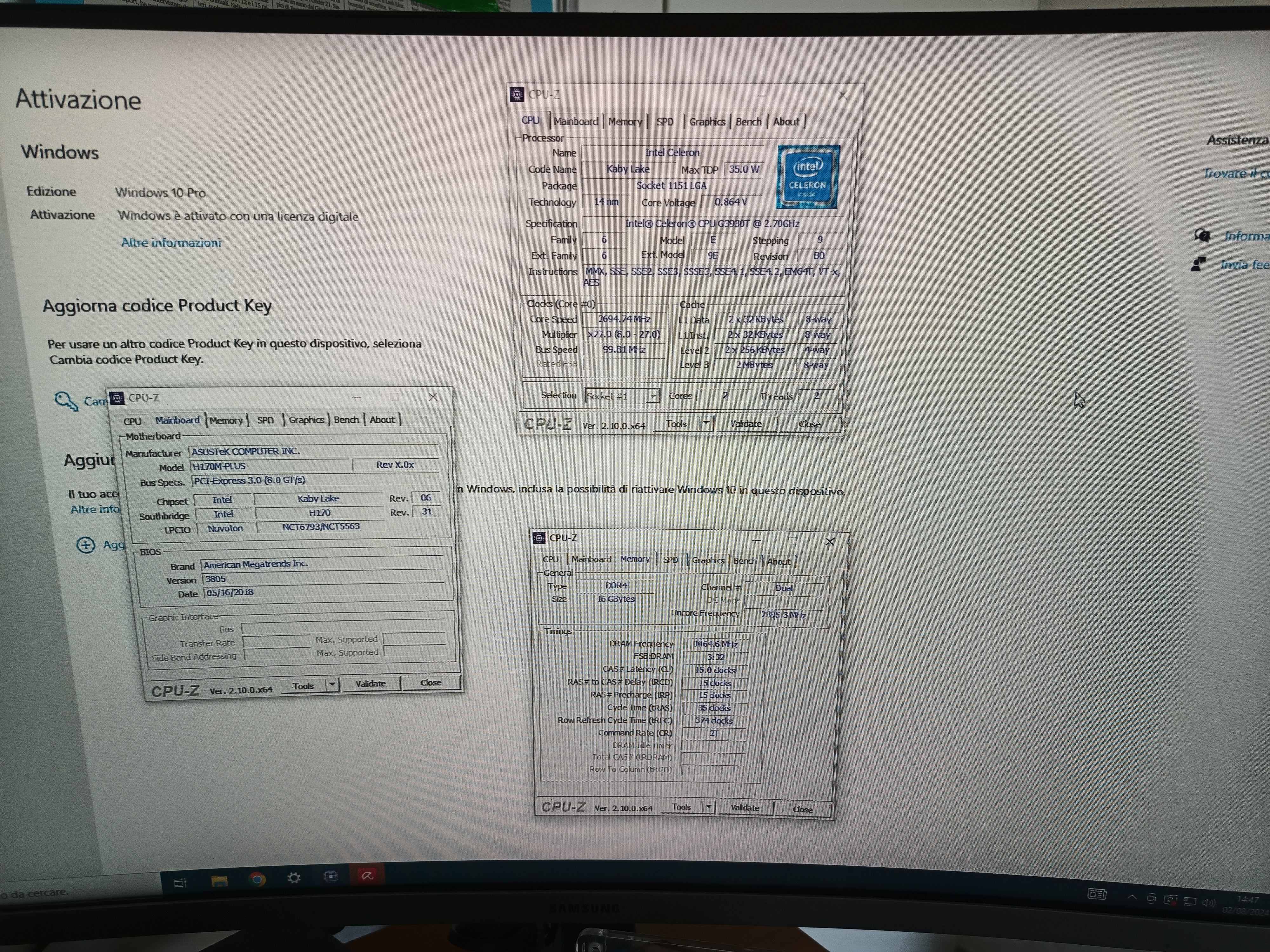Open the Trovare il c link under Assistenza

[1236, 173]
